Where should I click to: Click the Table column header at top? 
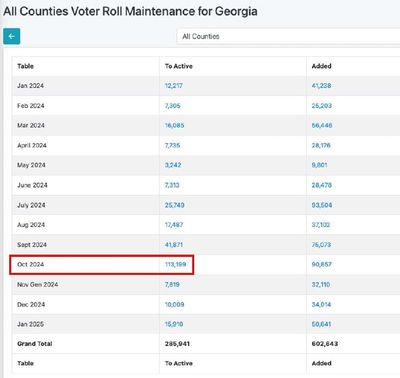[x=25, y=66]
